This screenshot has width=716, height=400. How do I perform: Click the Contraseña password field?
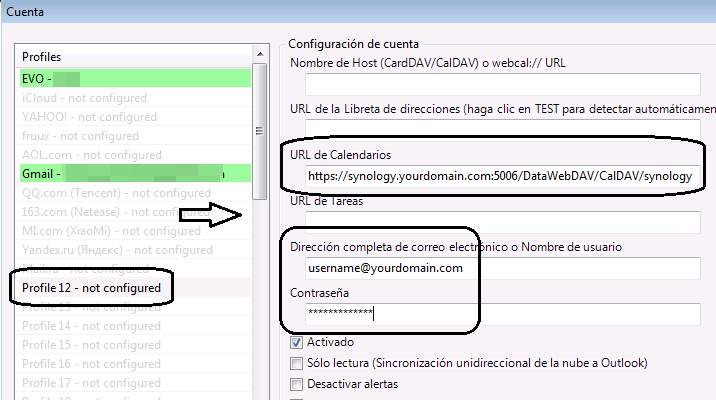(x=503, y=314)
